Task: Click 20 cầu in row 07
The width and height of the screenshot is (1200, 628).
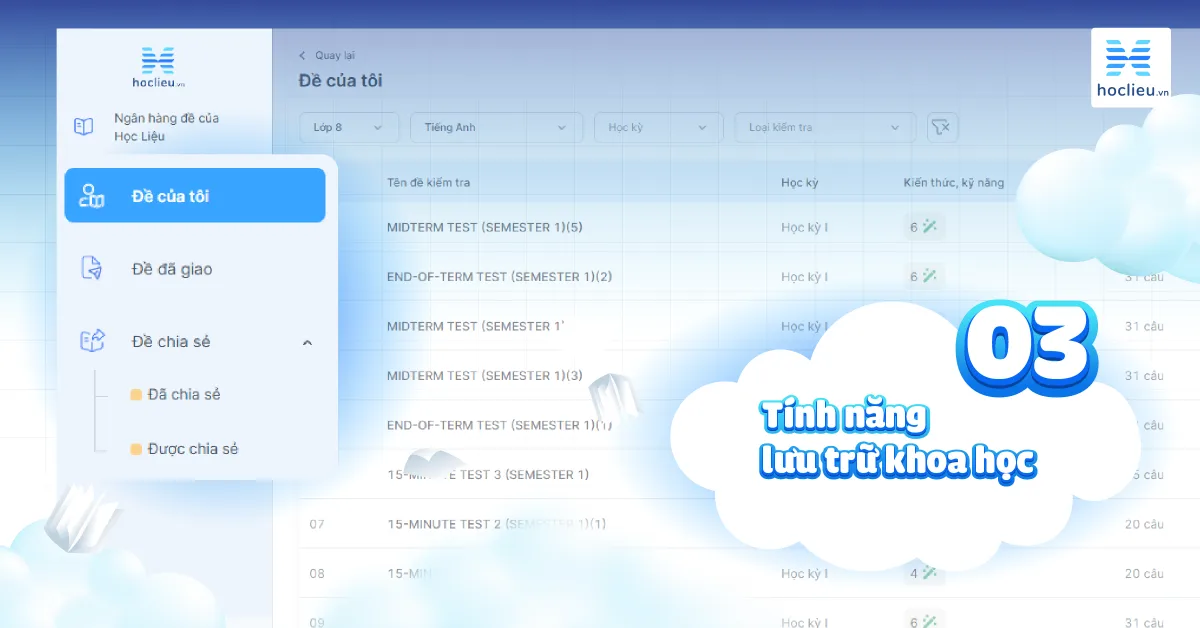Action: coord(1144,524)
